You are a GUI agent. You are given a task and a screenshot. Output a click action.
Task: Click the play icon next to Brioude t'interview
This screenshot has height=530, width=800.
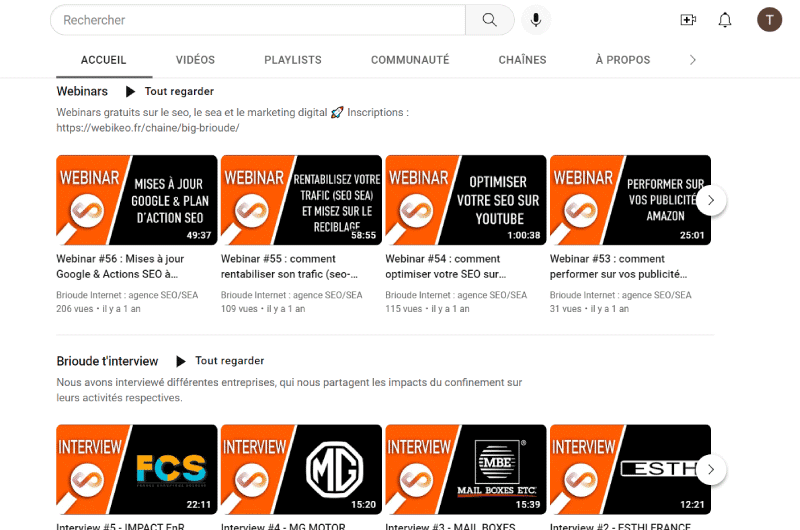click(x=181, y=361)
